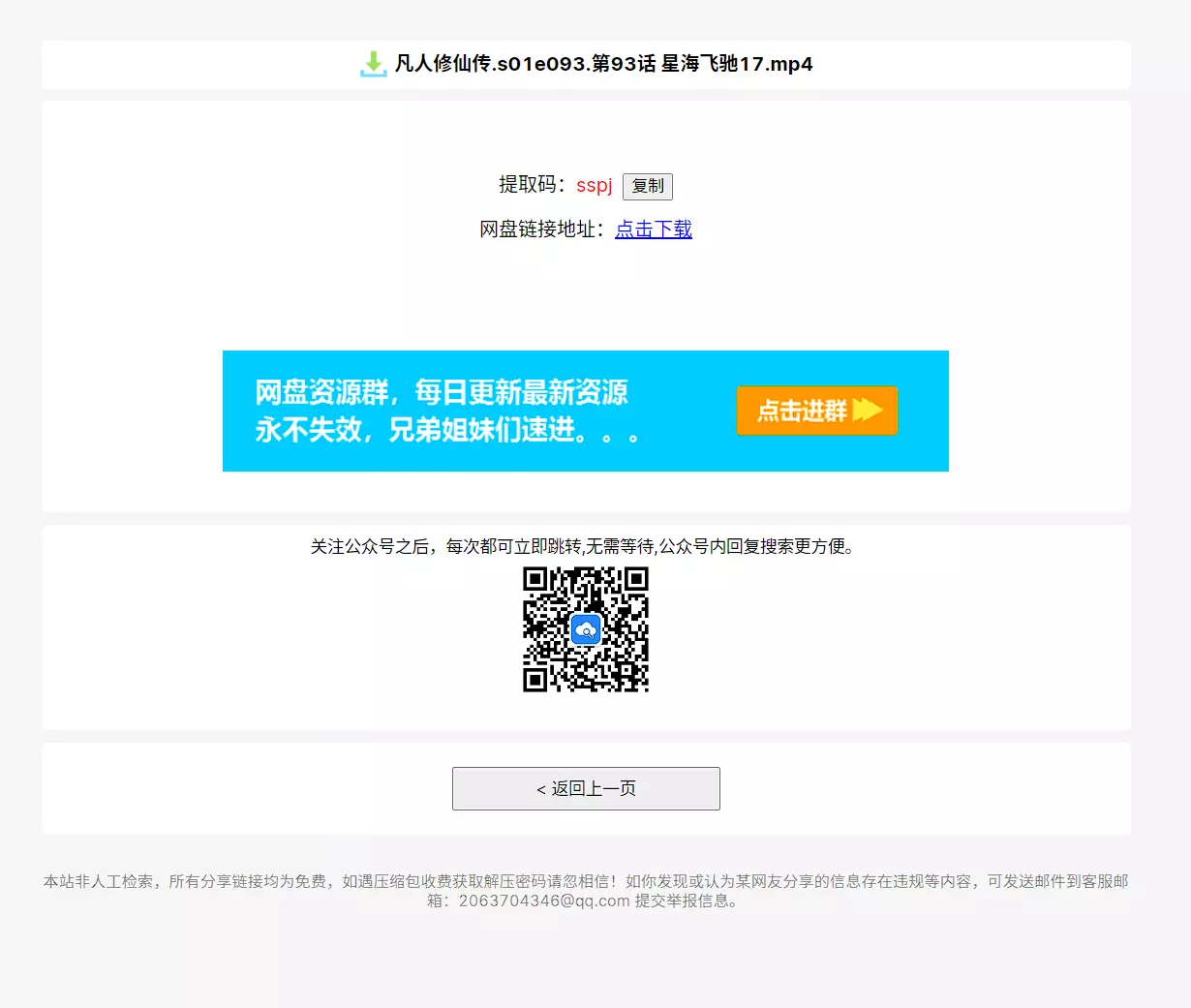The image size is (1191, 1008).
Task: Click the blue cloud icon in the QR code center
Action: pyautogui.click(x=586, y=629)
